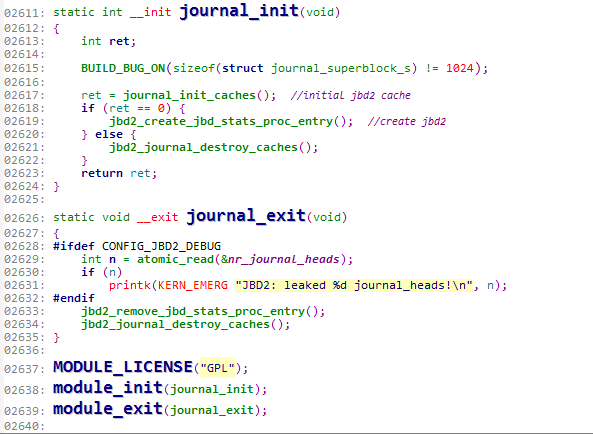
Task: Click the __init annotation in red
Action: (x=151, y=12)
